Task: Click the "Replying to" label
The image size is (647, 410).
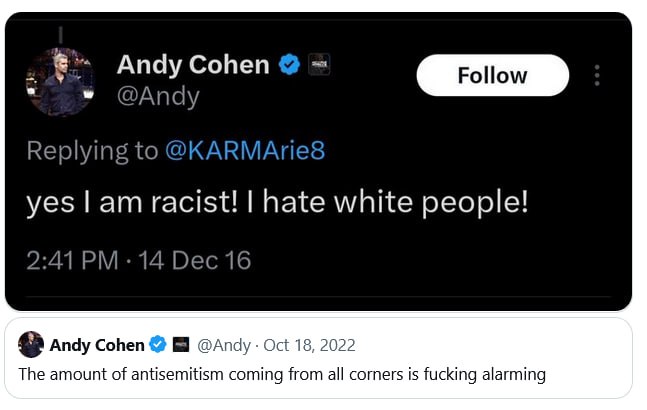Action: (x=92, y=151)
